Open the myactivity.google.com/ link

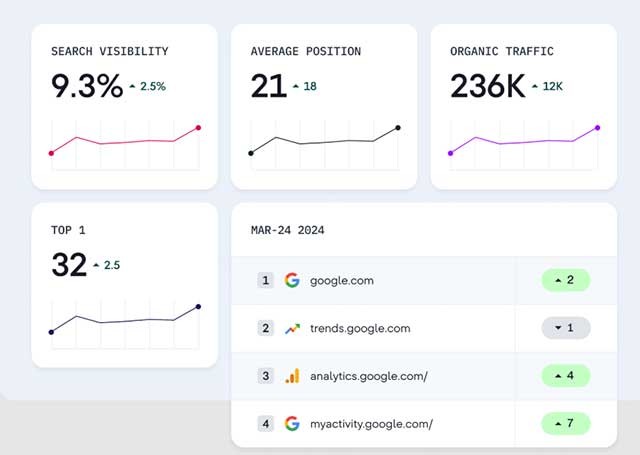click(371, 424)
